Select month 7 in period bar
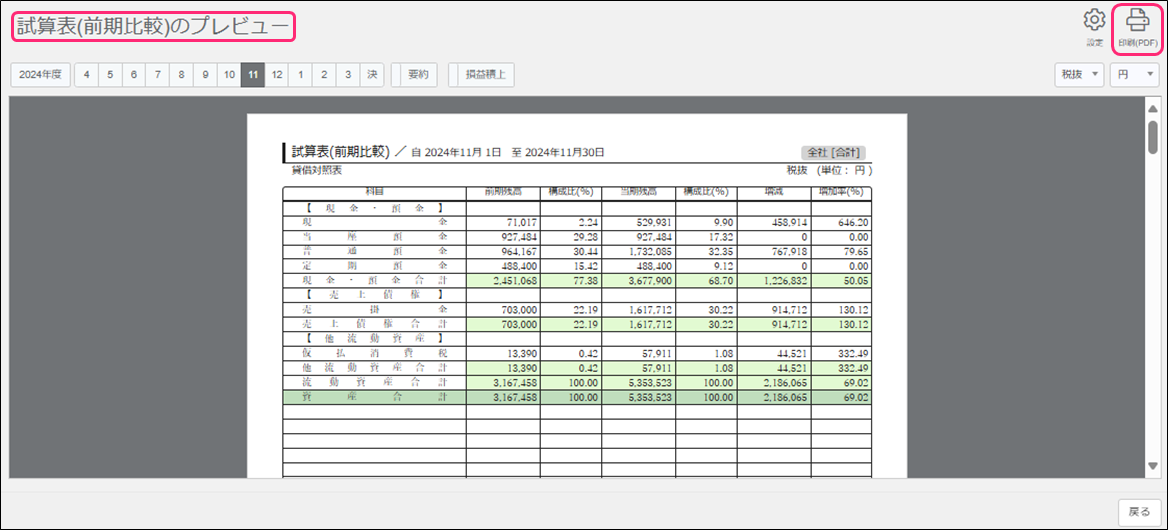Image resolution: width=1168 pixels, height=530 pixels. click(158, 75)
